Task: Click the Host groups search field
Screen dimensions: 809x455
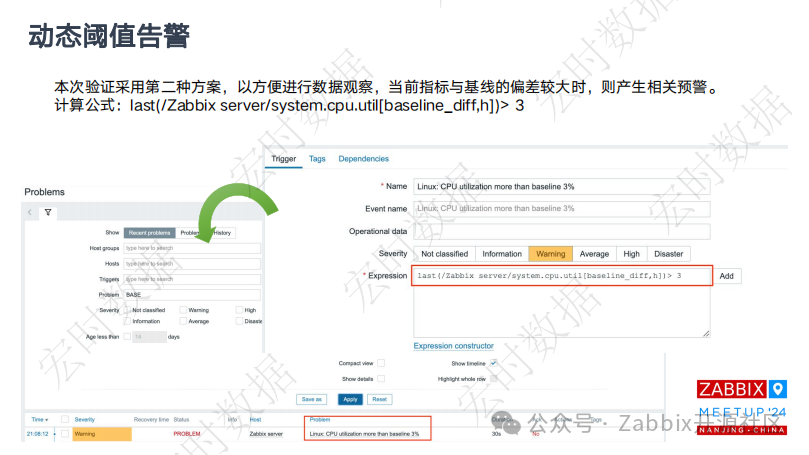Action: (192, 248)
